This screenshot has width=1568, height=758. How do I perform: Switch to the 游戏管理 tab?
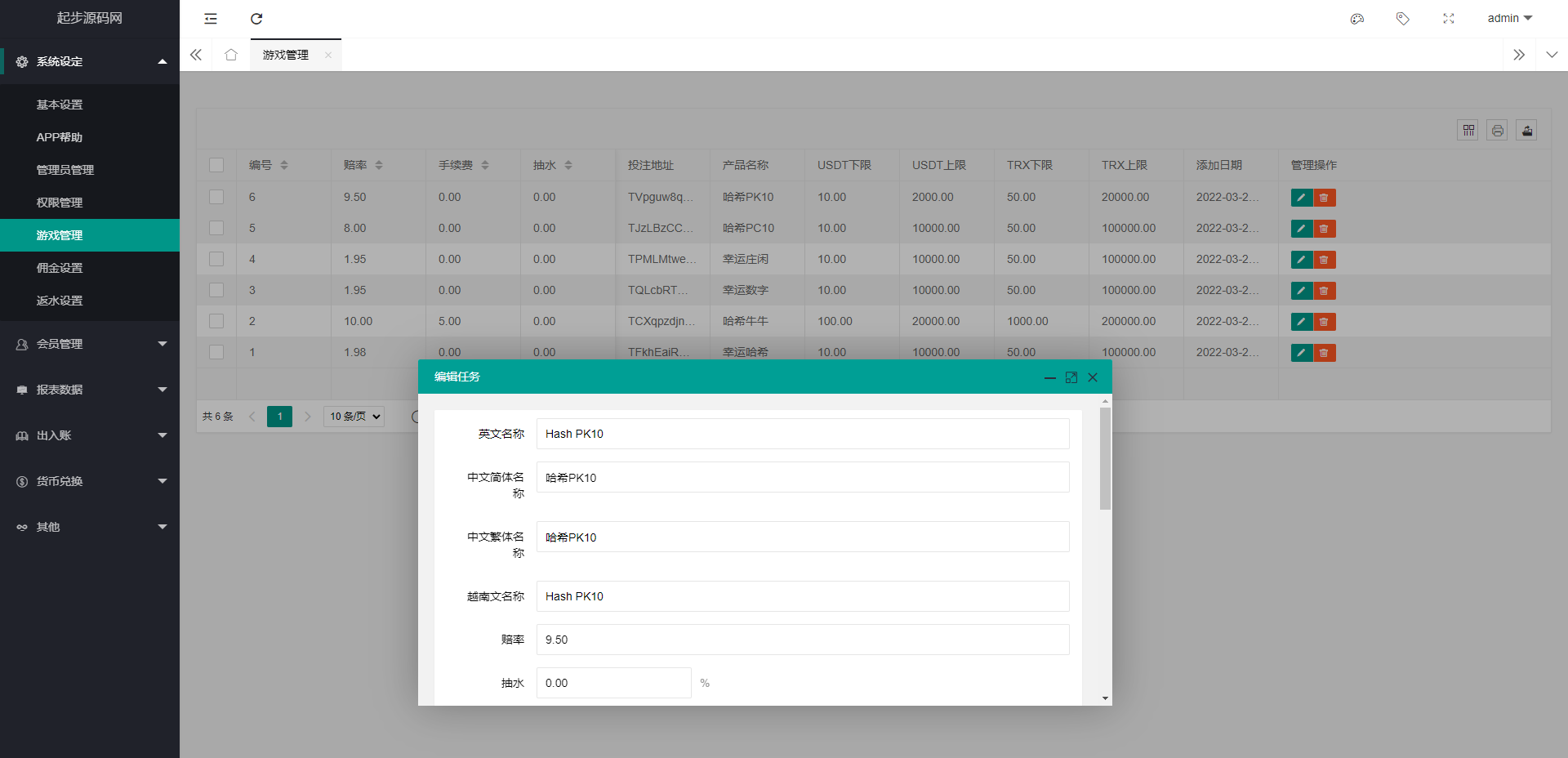286,56
